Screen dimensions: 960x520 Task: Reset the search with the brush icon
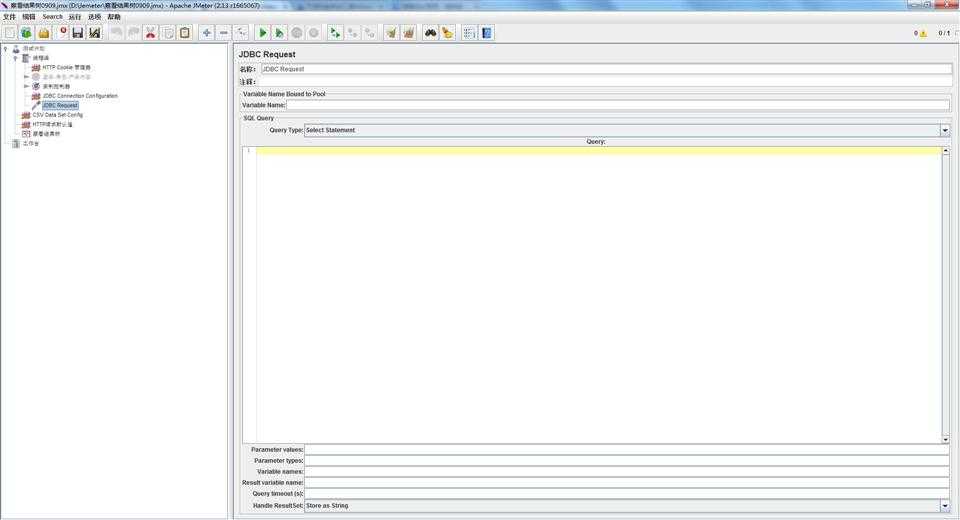tap(448, 33)
